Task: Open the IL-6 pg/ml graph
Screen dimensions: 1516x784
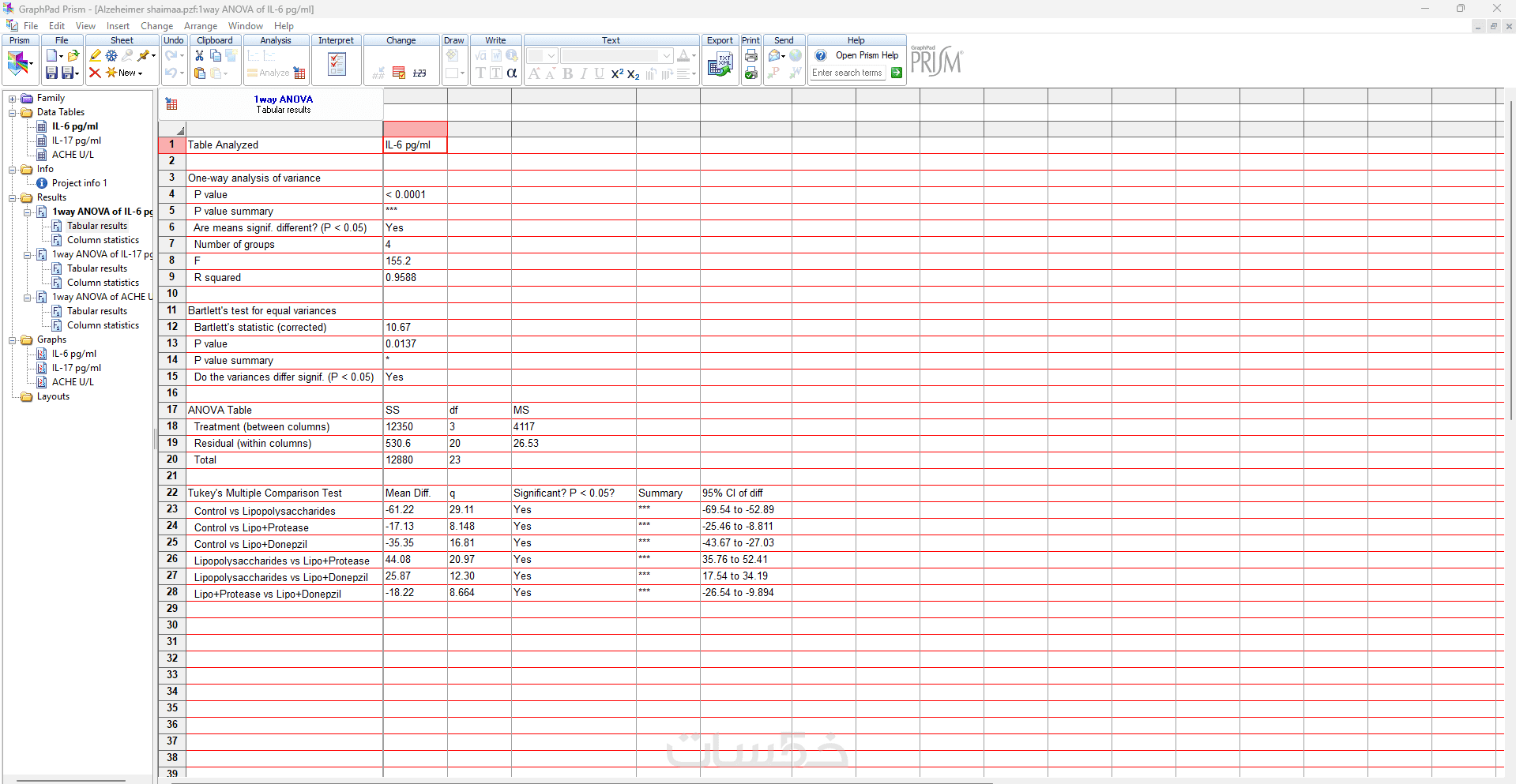Action: pos(74,354)
